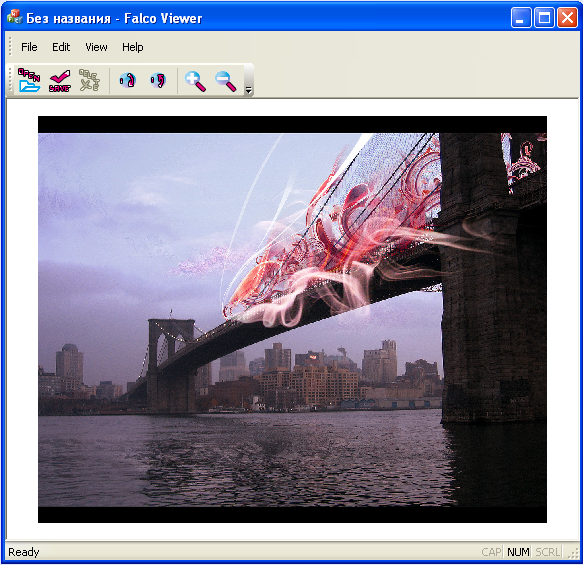
Task: Click the displayed Brooklyn Bridge image
Action: pyautogui.click(x=292, y=319)
